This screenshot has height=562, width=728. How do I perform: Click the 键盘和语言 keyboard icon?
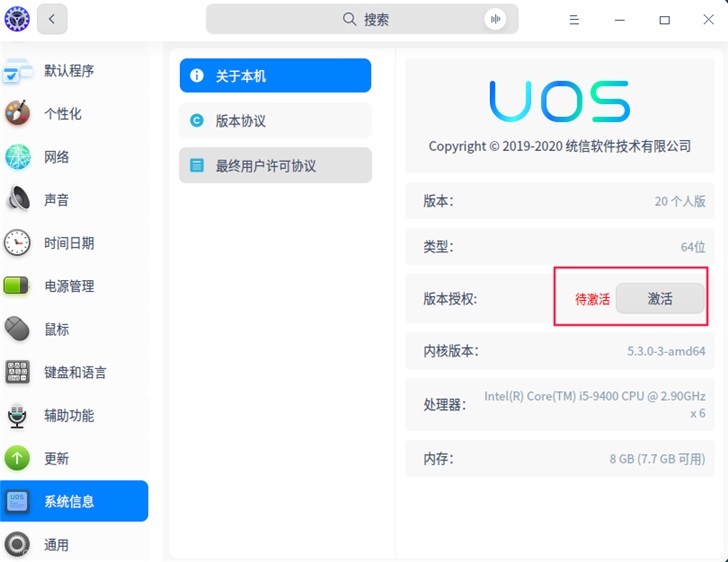(x=17, y=372)
